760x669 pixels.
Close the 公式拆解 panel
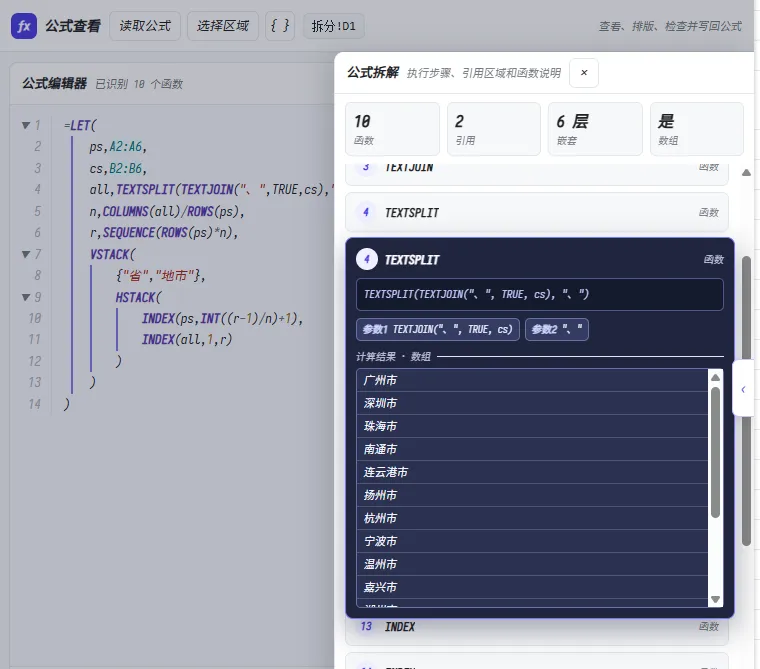tap(584, 73)
